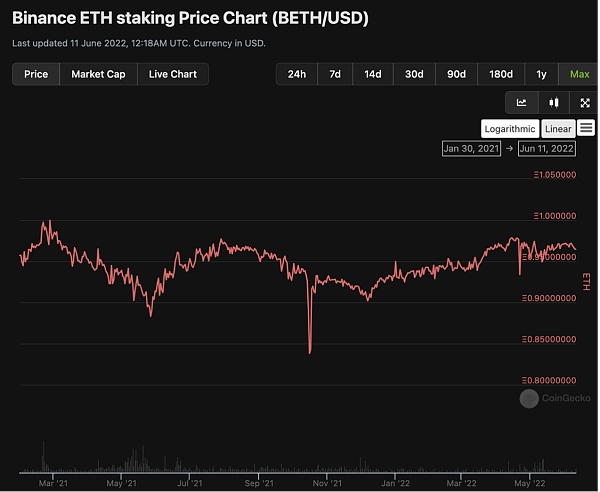Set time range to 7d

tap(335, 74)
